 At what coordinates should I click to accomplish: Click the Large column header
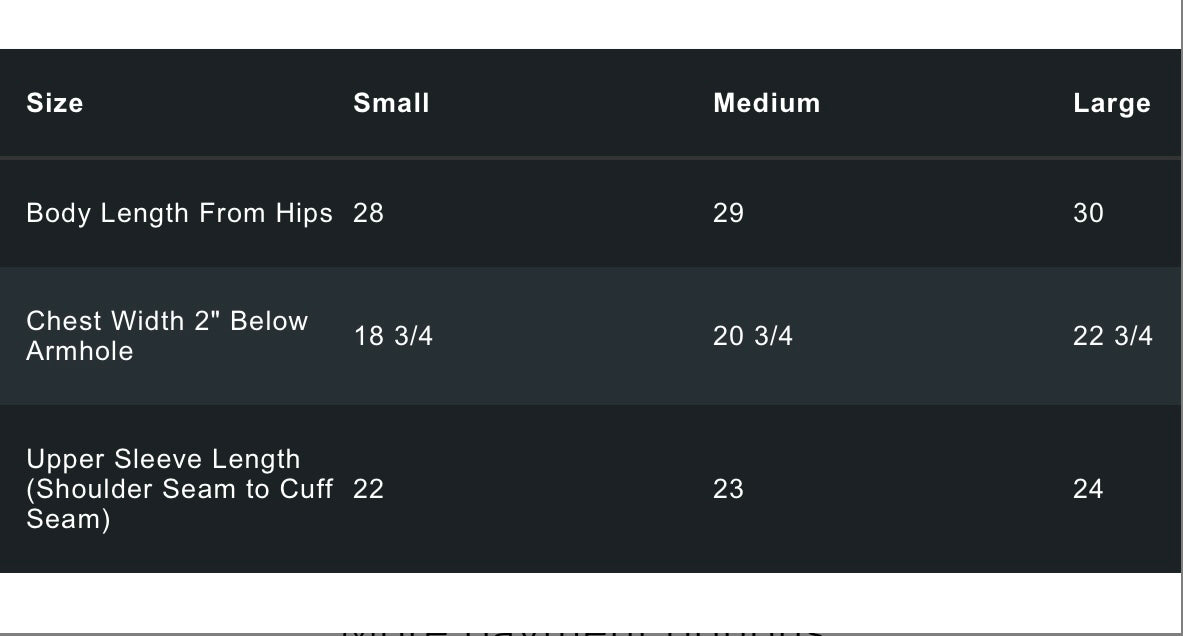point(1111,104)
